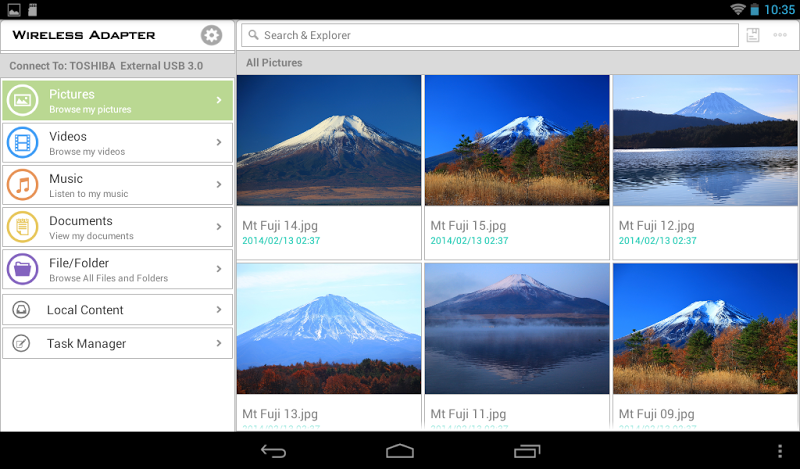The width and height of the screenshot is (800, 469).
Task: Click the Listen to my music subtitle
Action: [89, 194]
